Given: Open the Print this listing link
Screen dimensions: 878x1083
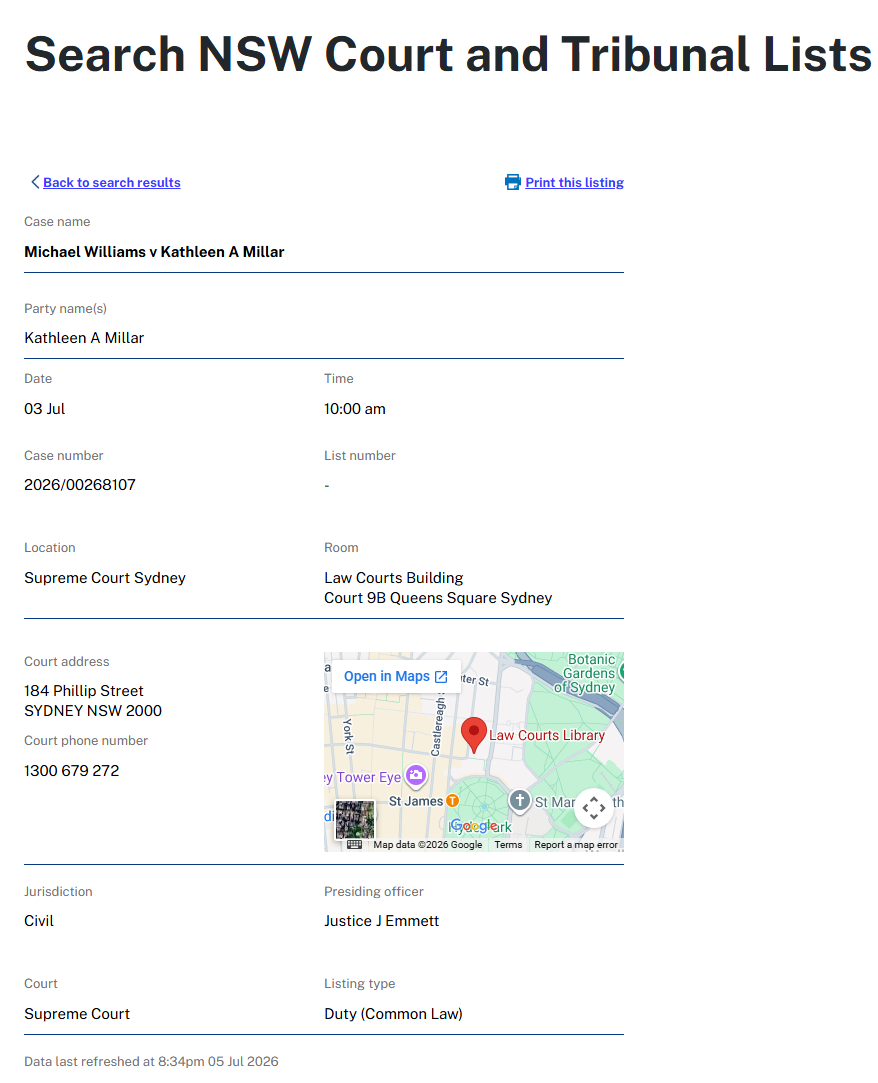Looking at the screenshot, I should click(575, 182).
